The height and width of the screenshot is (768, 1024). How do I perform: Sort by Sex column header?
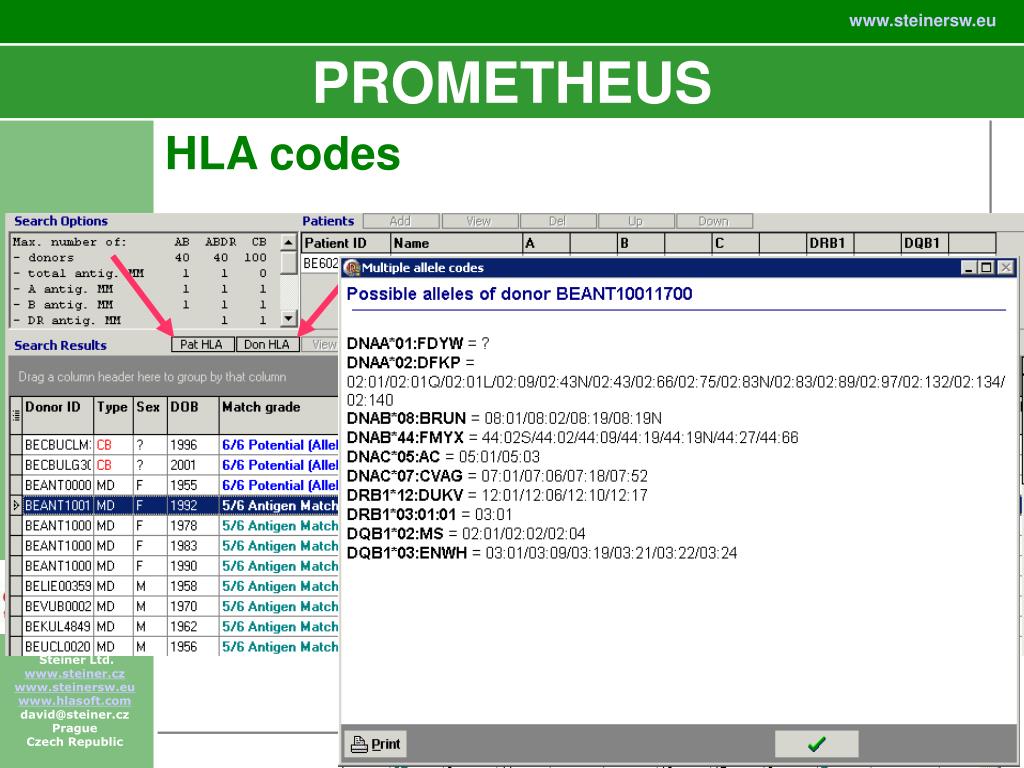pyautogui.click(x=150, y=415)
